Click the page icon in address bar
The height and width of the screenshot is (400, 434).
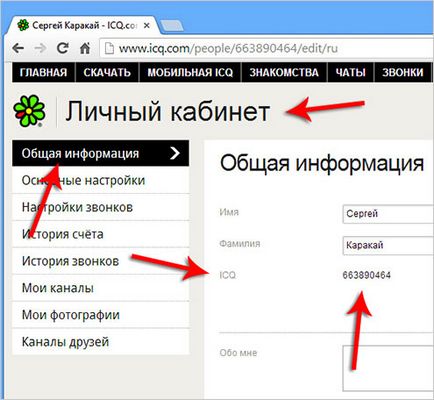(109, 49)
